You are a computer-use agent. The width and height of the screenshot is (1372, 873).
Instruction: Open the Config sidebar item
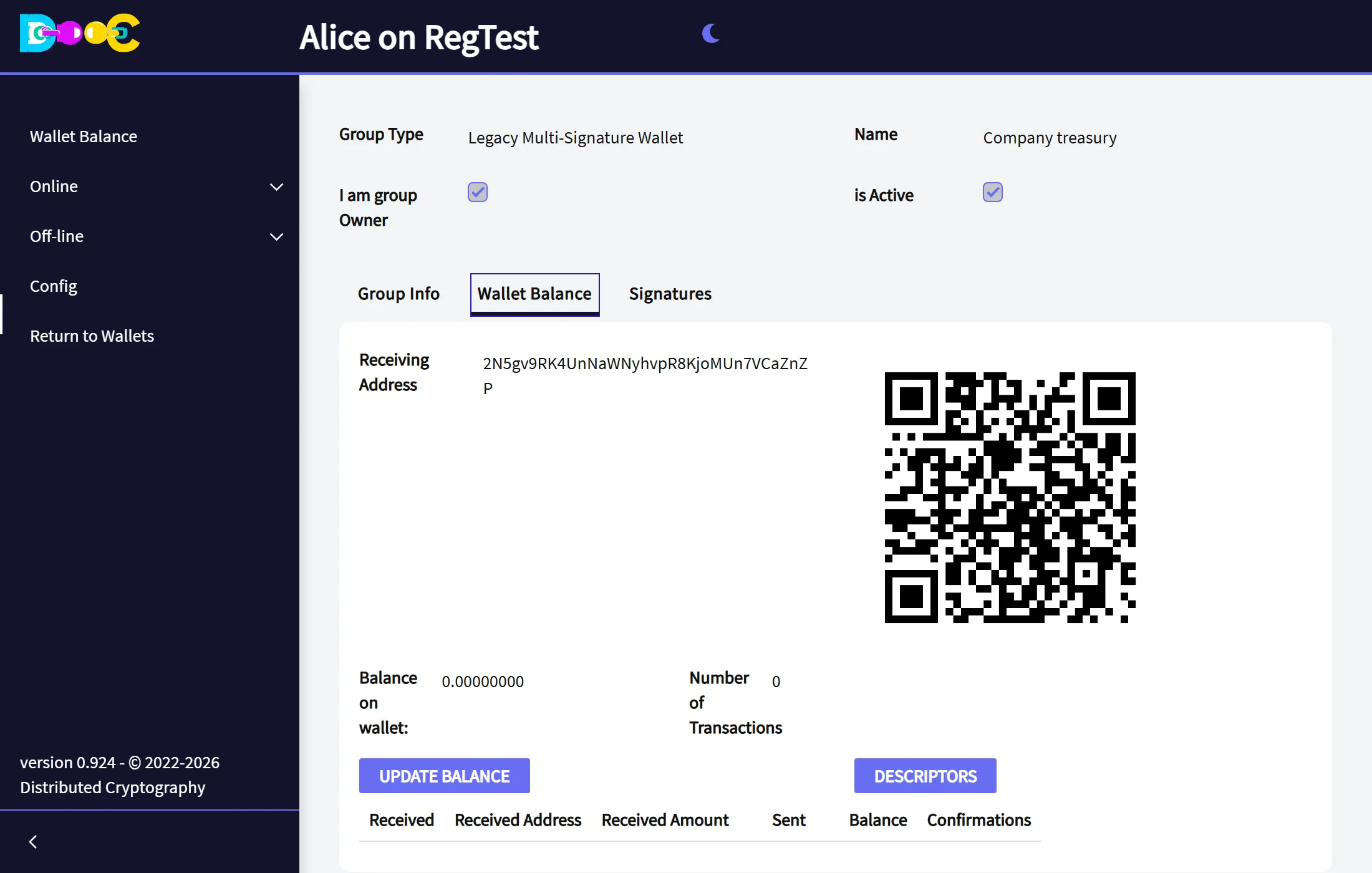pos(54,286)
